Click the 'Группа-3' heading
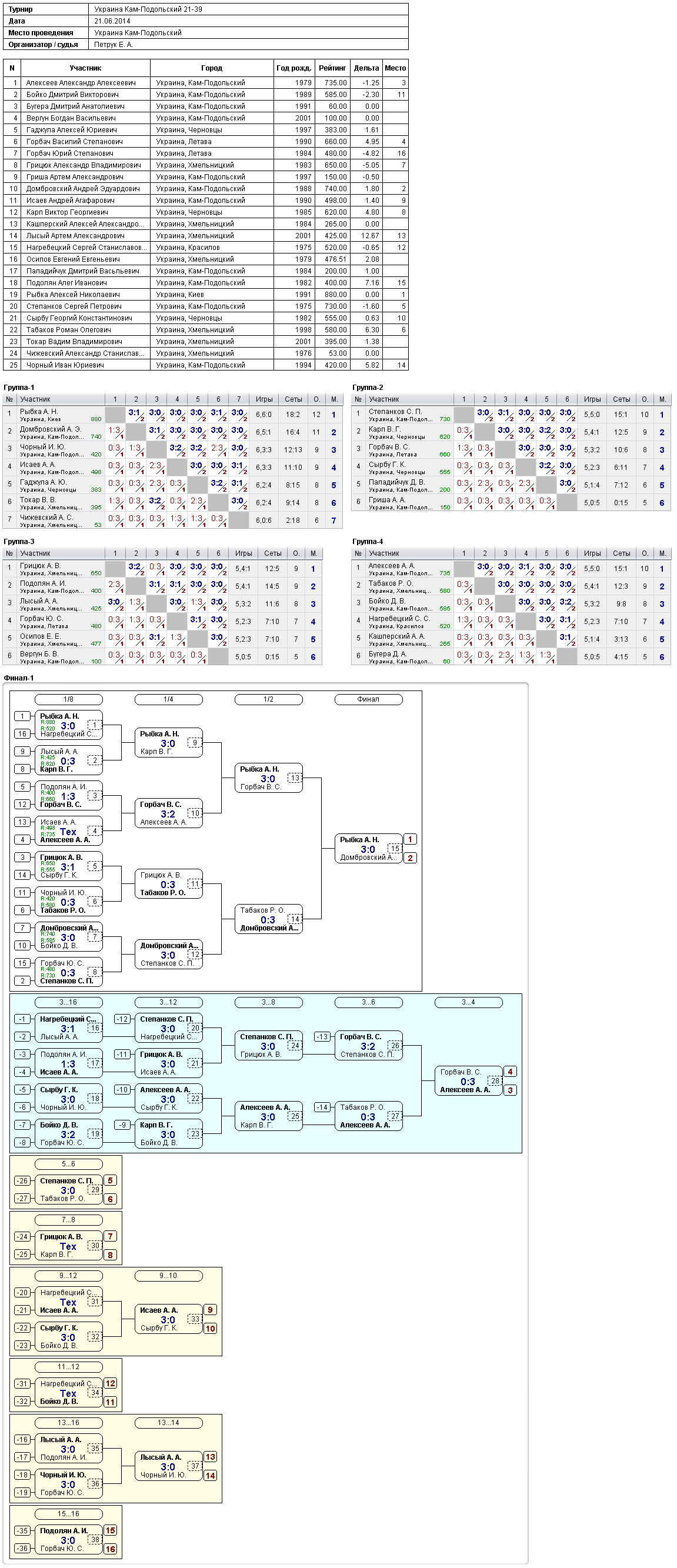This screenshot has width=677, height=1568. (19, 542)
